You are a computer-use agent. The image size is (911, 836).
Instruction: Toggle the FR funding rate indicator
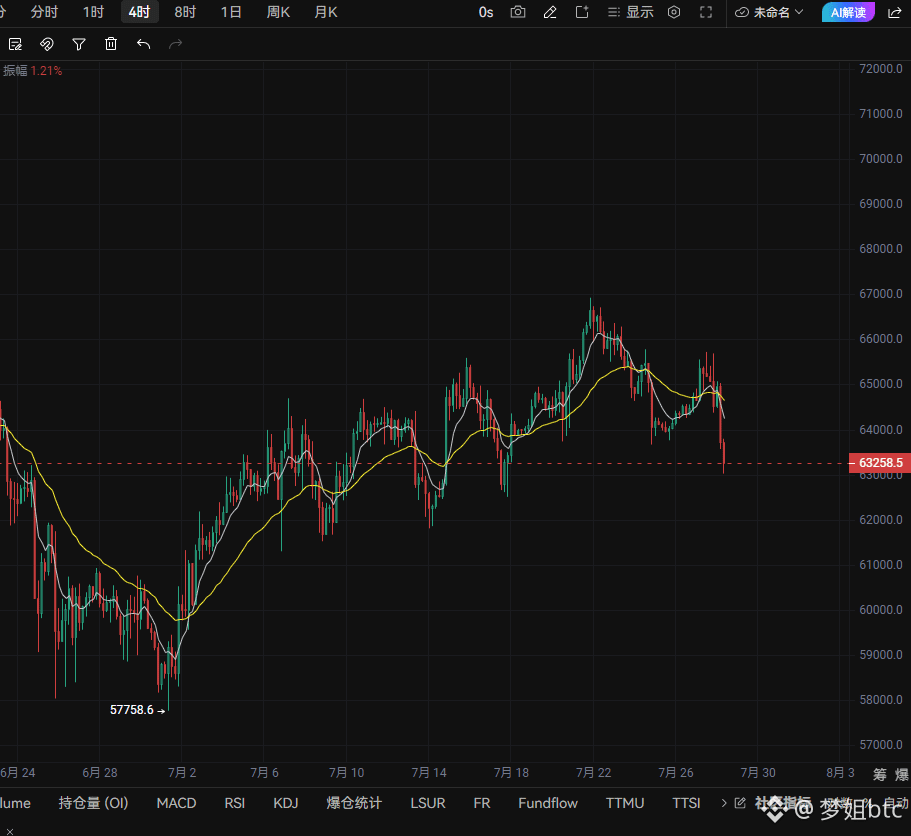pyautogui.click(x=482, y=803)
